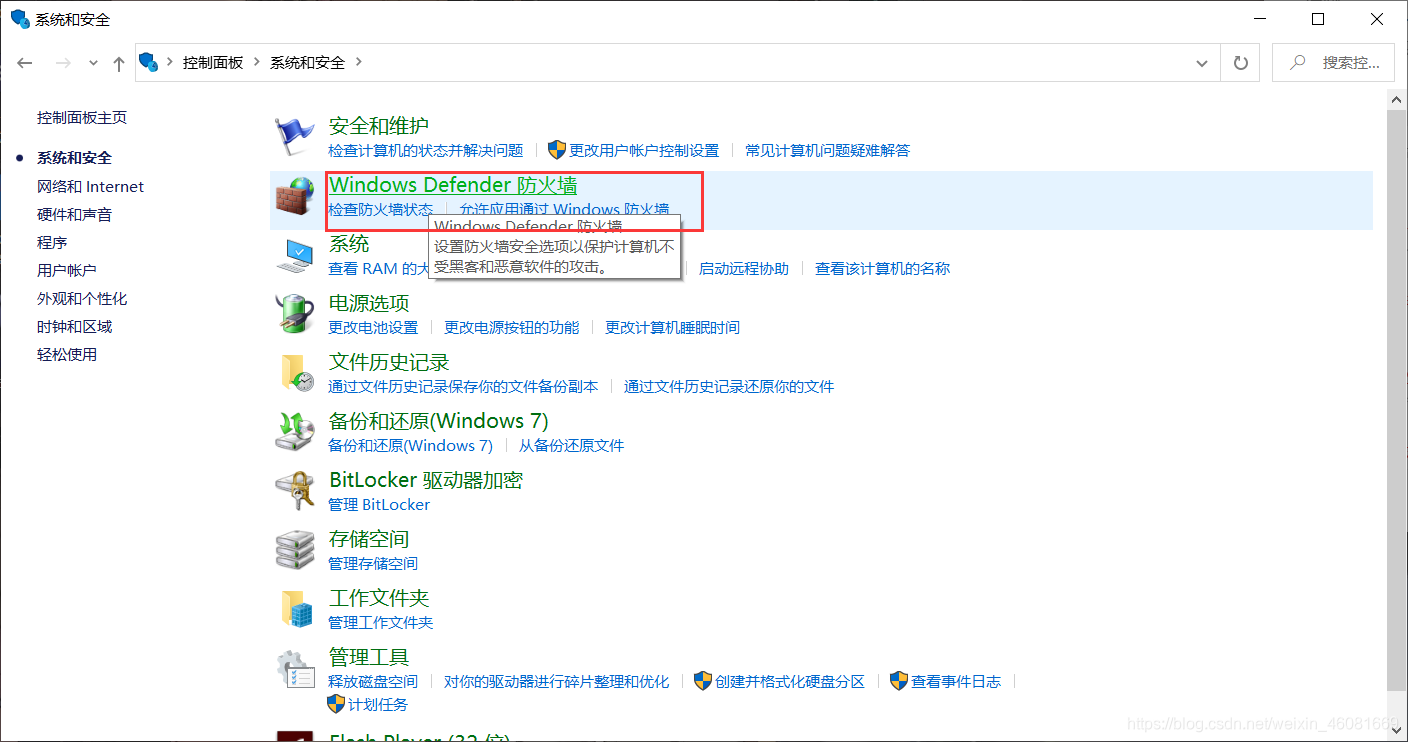Click the shield icon next to 更改用户帐户控制设置

(557, 150)
